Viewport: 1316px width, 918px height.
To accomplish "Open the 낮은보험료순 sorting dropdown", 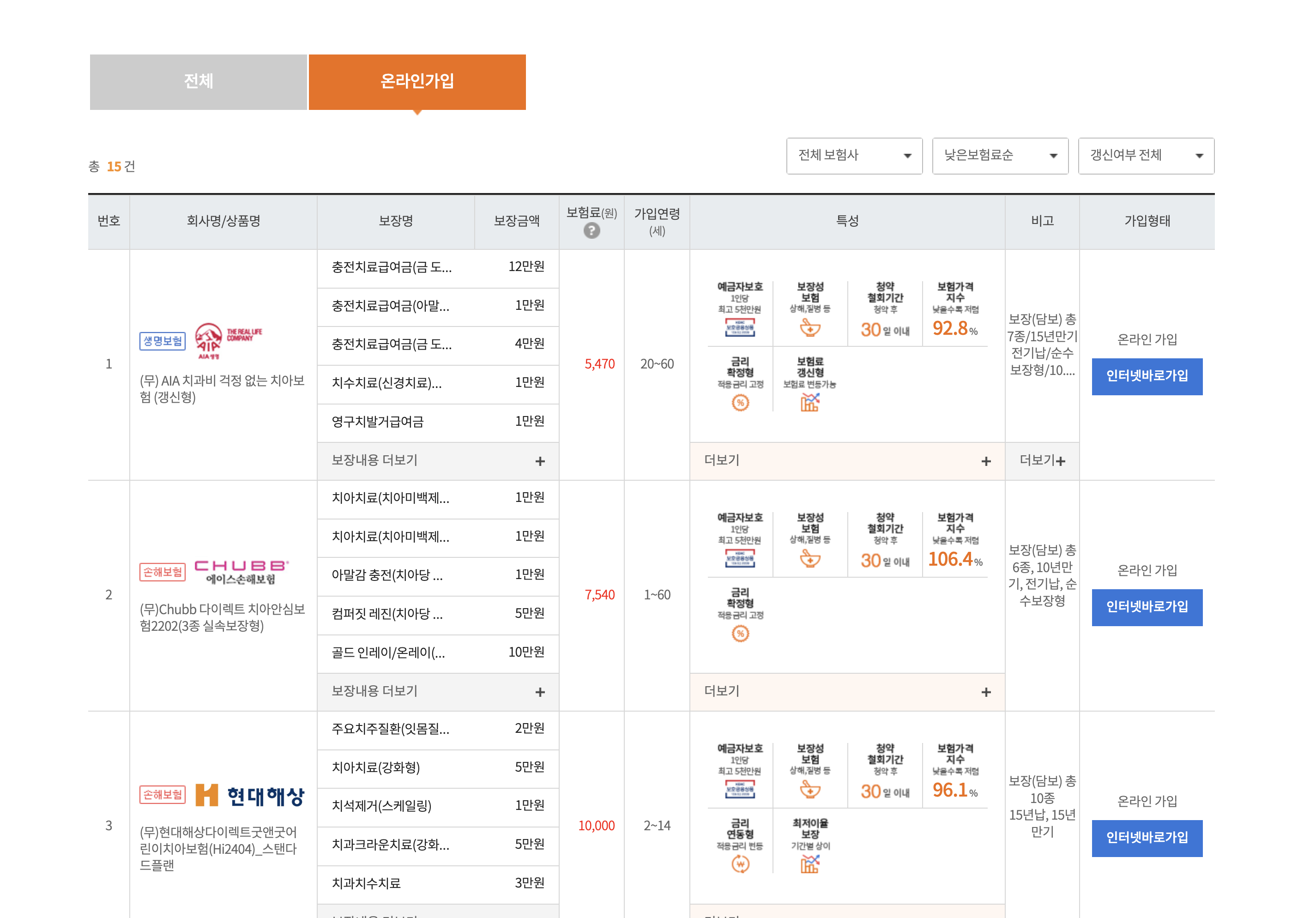I will pos(1000,155).
